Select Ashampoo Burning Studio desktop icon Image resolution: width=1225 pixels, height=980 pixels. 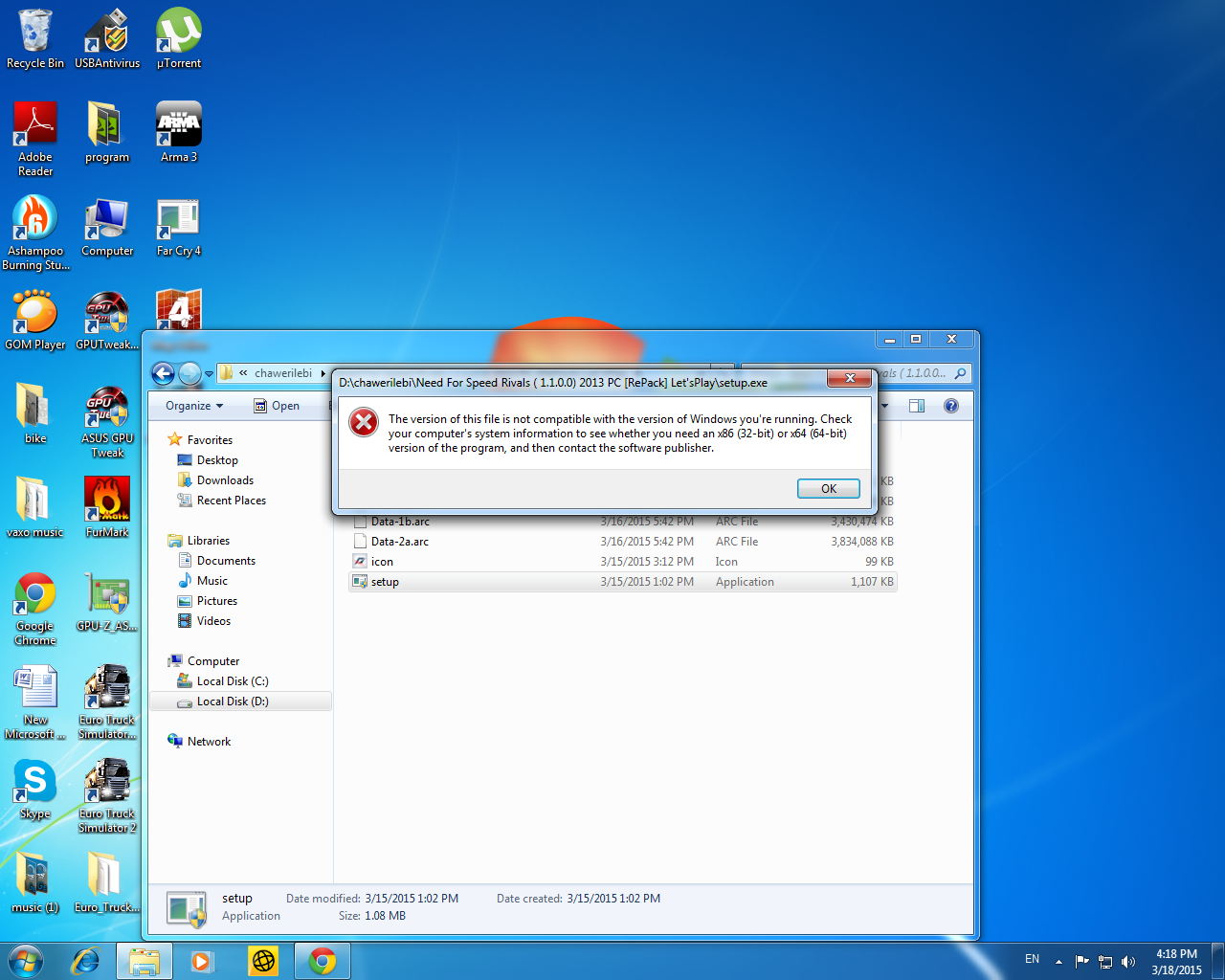click(35, 234)
